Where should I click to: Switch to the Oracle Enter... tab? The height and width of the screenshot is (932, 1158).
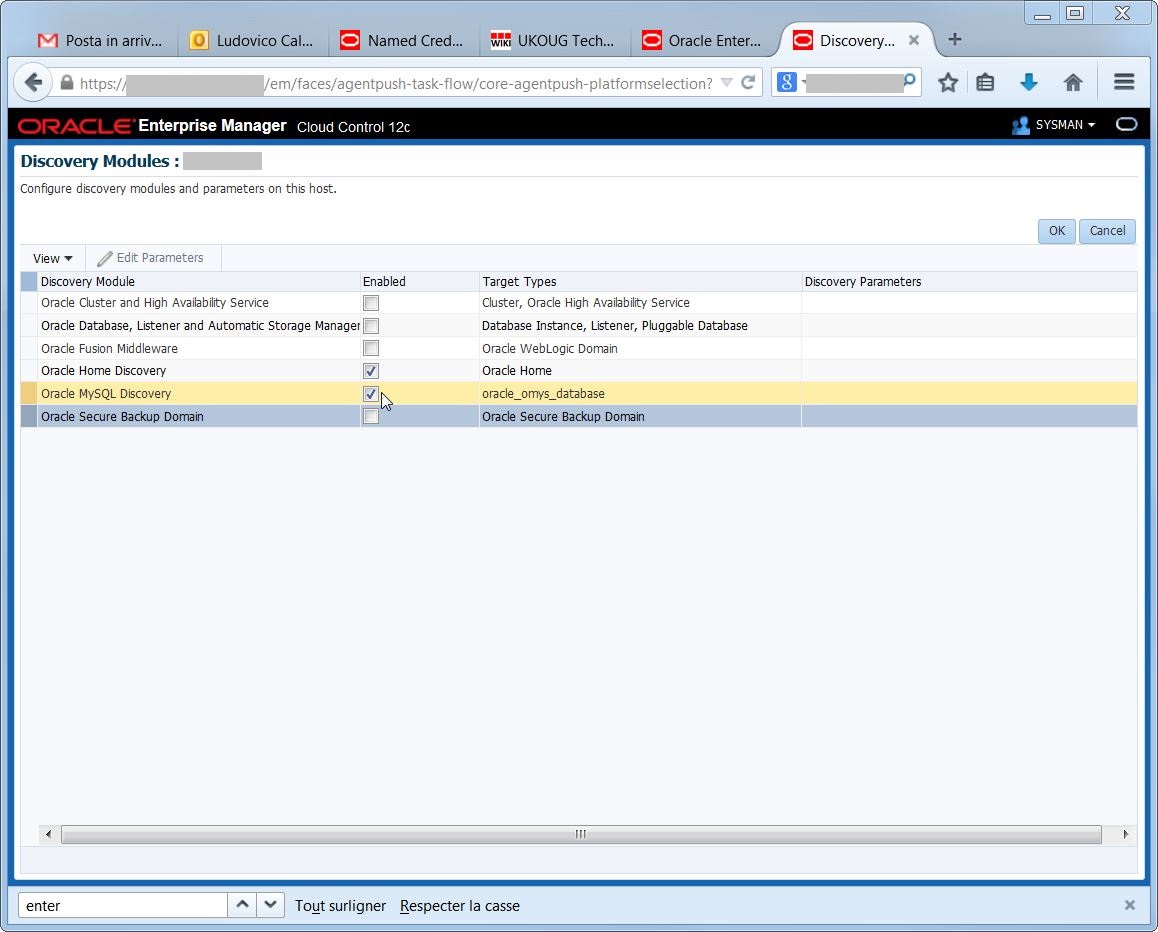(702, 41)
